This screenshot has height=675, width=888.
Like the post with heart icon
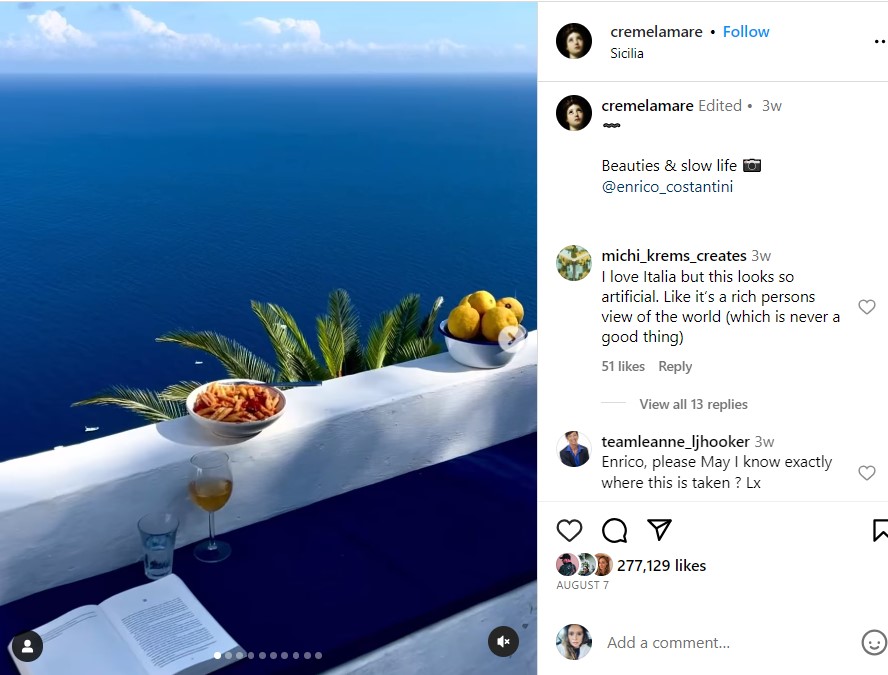coord(569,531)
